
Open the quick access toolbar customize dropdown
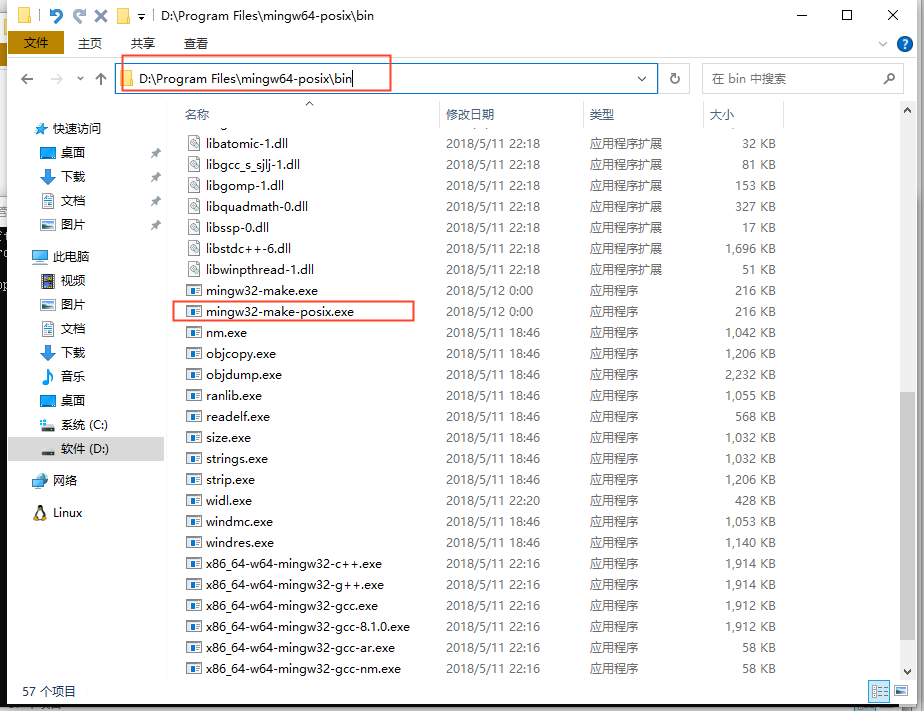(x=141, y=16)
